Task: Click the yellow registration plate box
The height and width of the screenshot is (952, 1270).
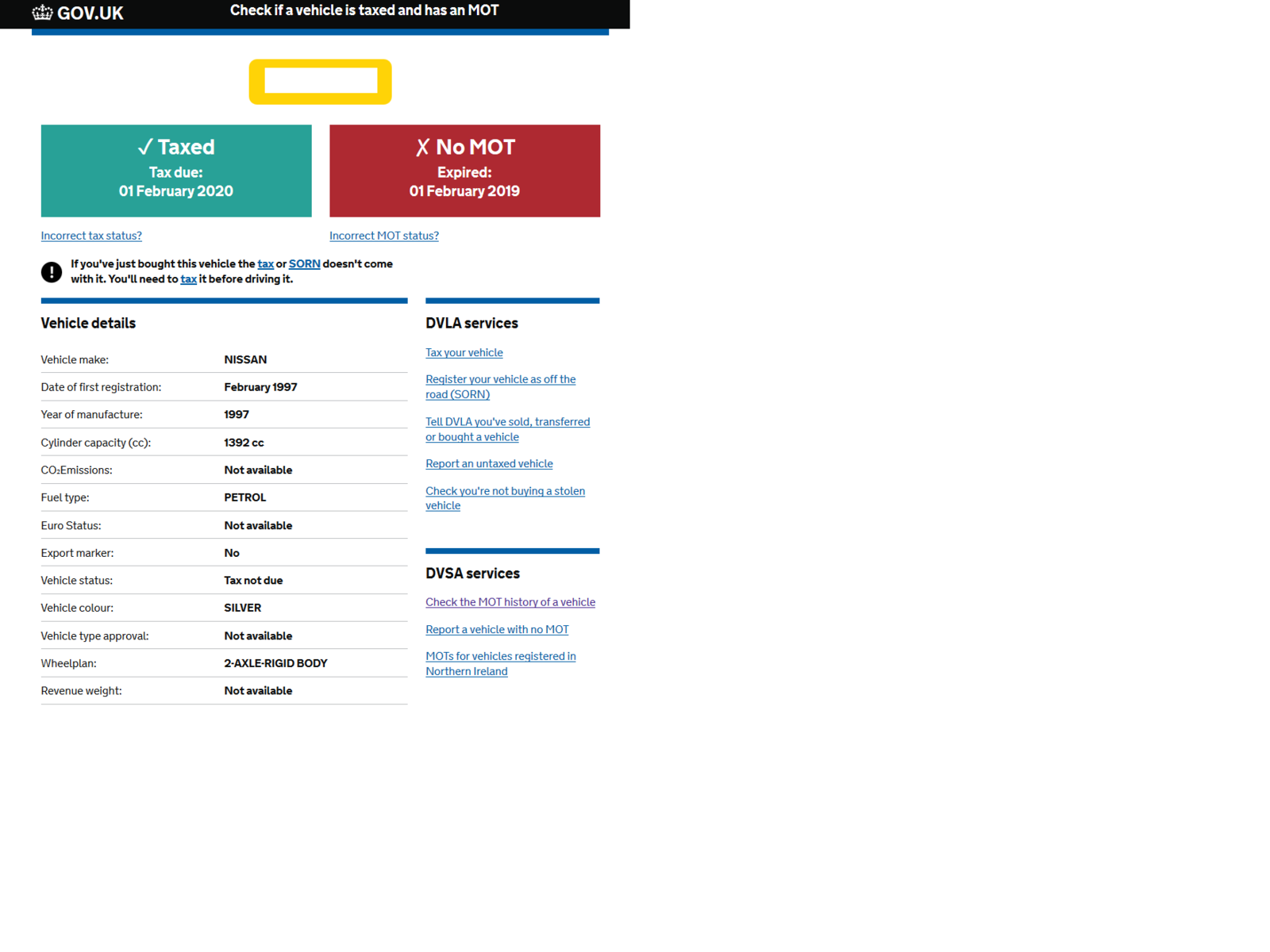Action: tap(320, 82)
